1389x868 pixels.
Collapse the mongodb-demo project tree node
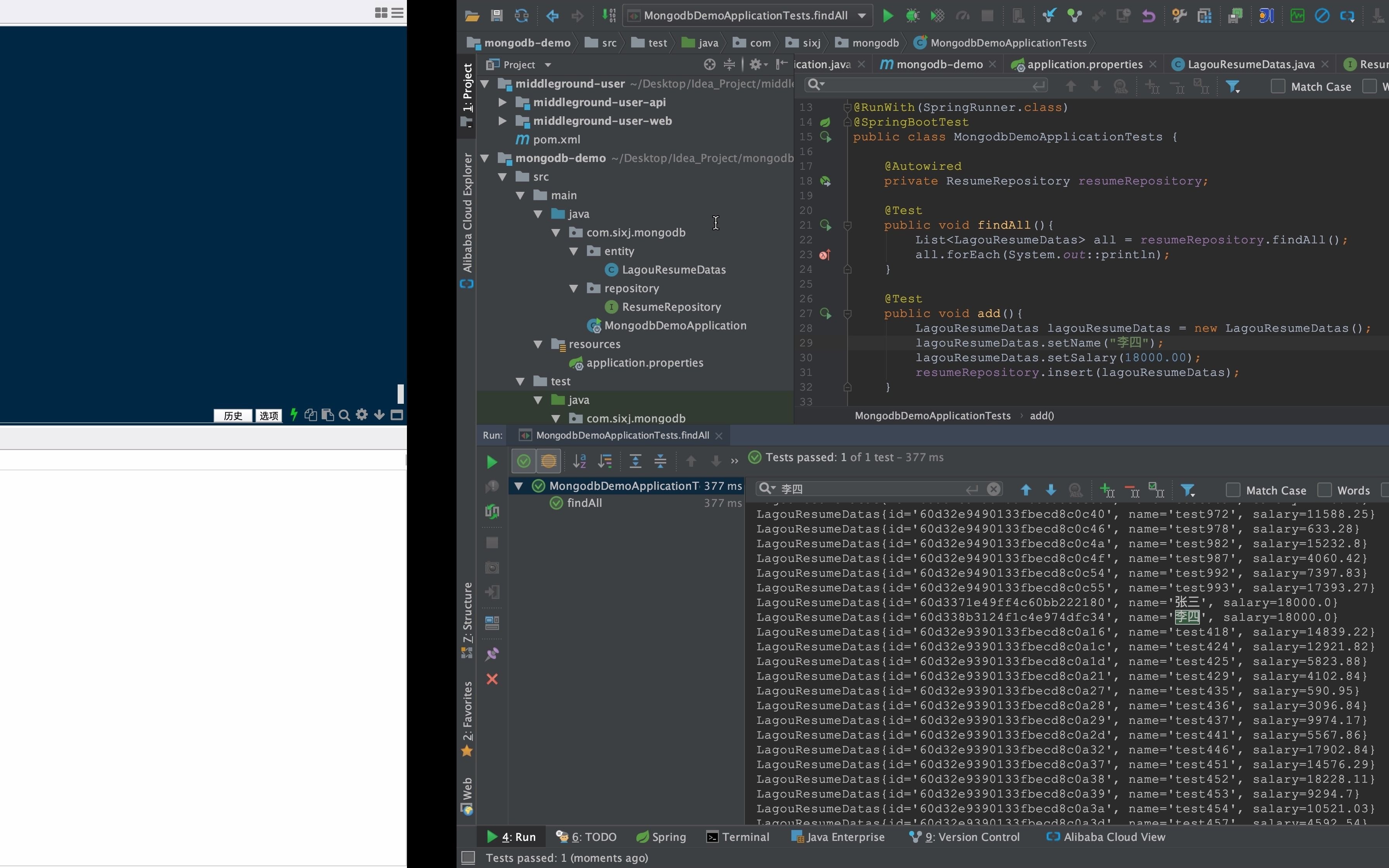[485, 158]
